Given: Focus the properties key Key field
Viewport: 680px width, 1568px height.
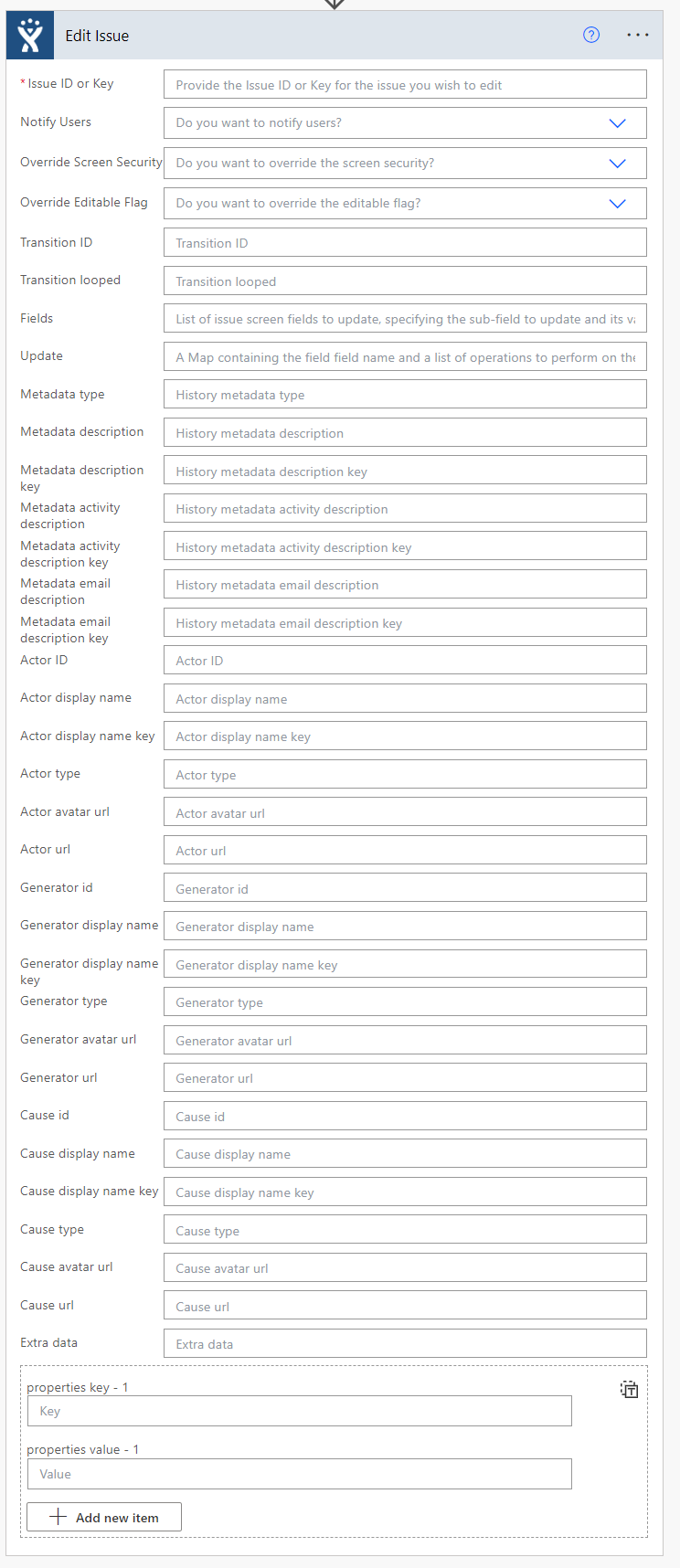Looking at the screenshot, I should tap(300, 1411).
